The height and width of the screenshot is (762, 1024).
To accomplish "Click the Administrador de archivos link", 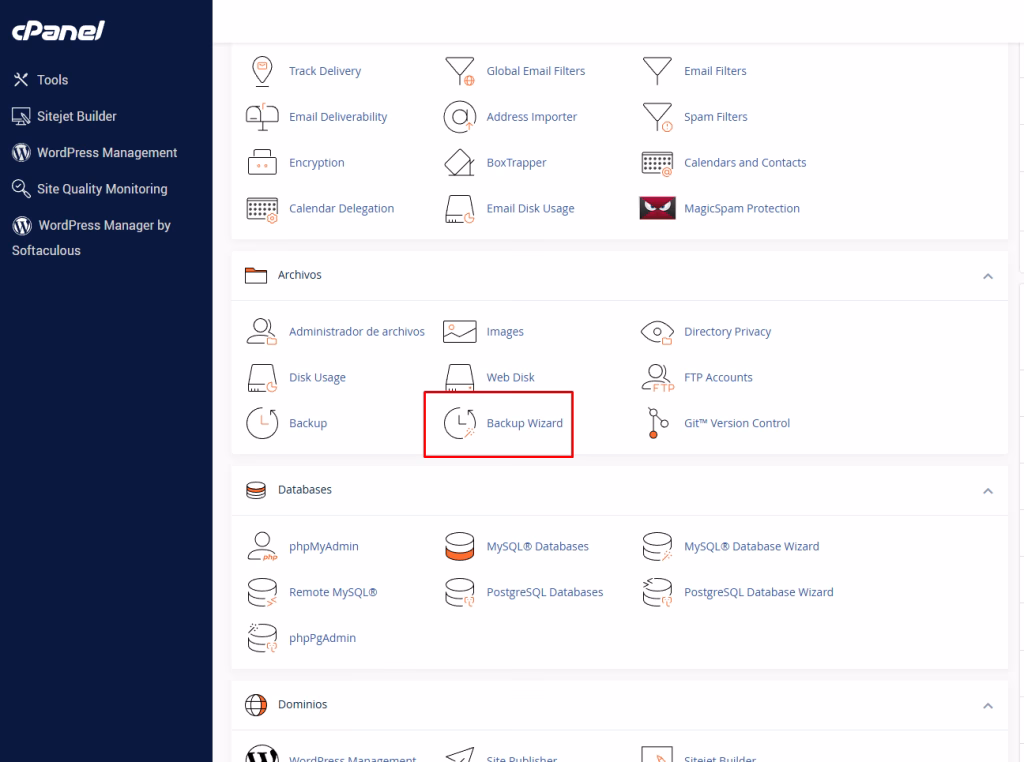I will coord(356,331).
